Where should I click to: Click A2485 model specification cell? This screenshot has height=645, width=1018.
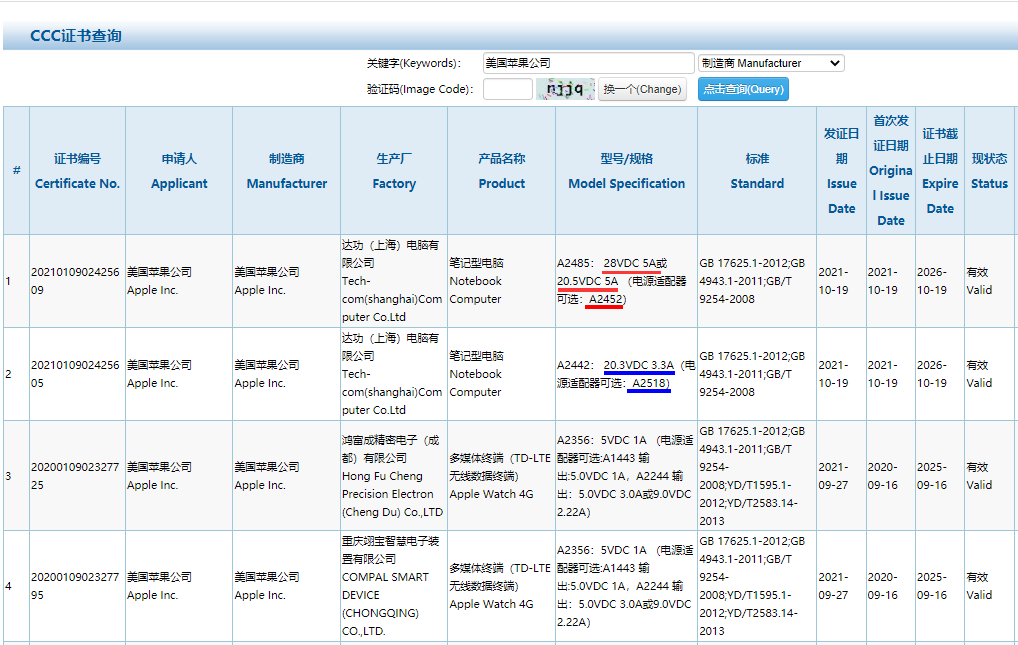point(627,281)
